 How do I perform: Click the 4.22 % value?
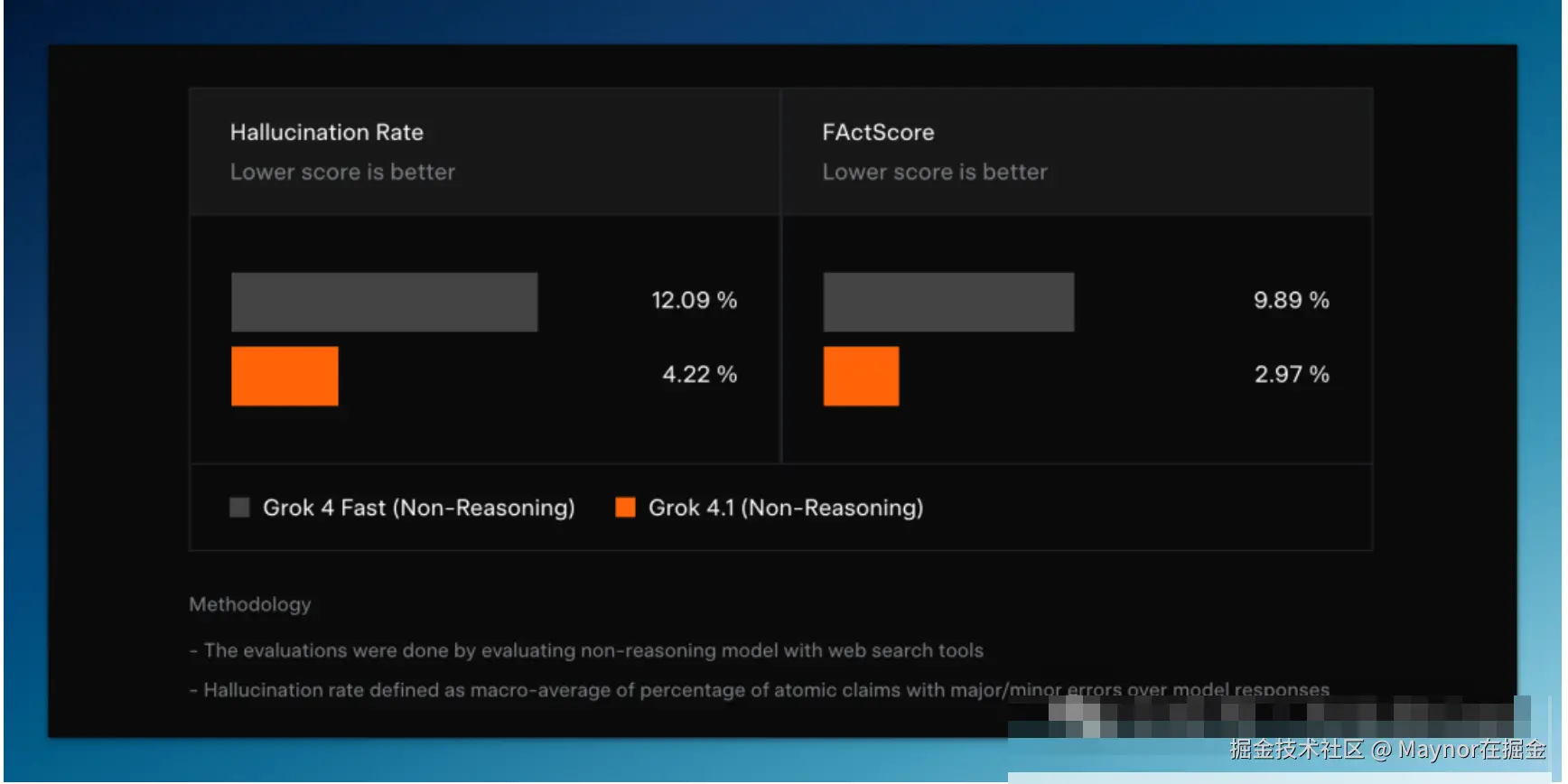pyautogui.click(x=700, y=375)
